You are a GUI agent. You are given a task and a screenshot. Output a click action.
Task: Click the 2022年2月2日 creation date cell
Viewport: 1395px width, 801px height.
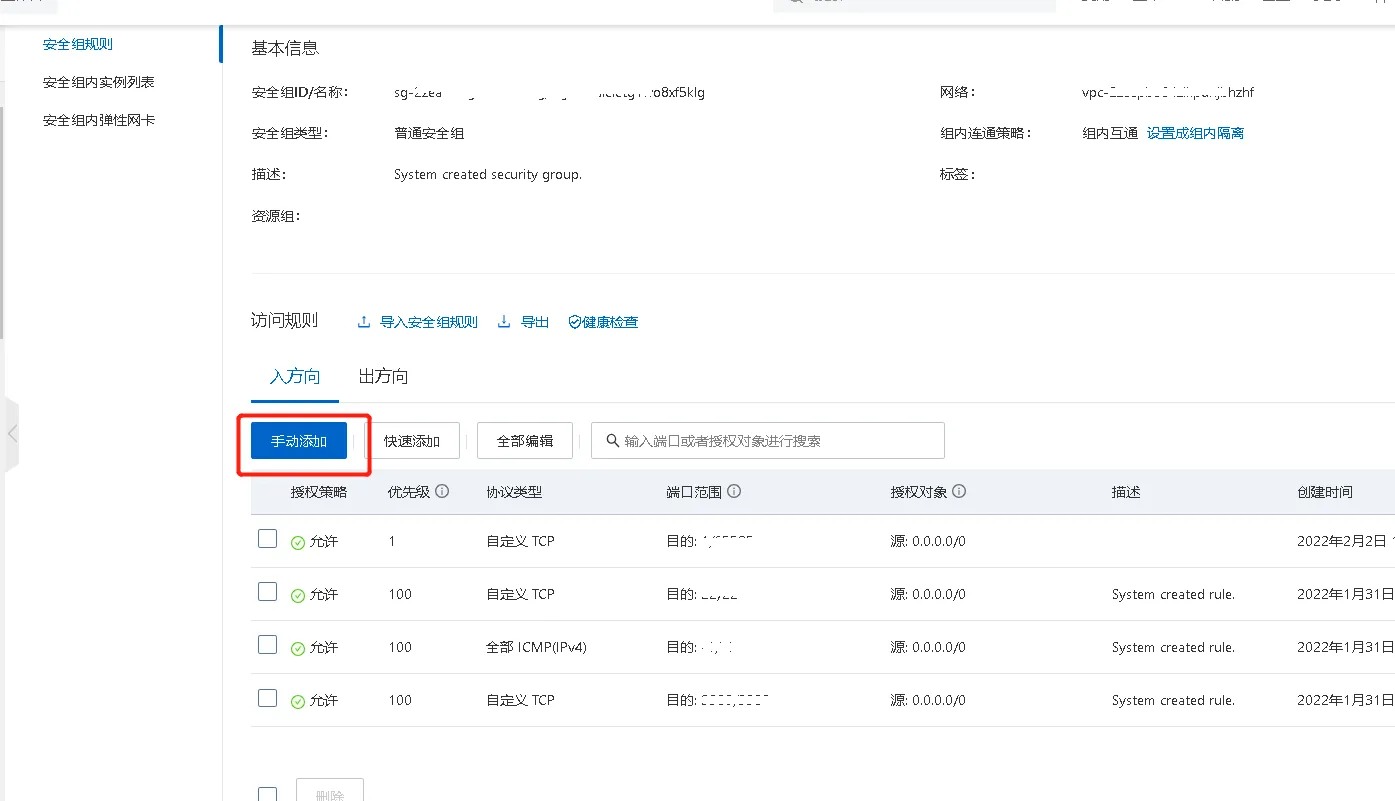click(1345, 541)
